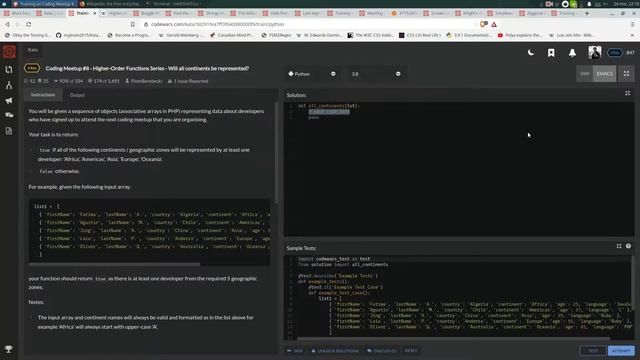This screenshot has width=640, height=360.
Task: Click the browser reload button
Action: 28,24
